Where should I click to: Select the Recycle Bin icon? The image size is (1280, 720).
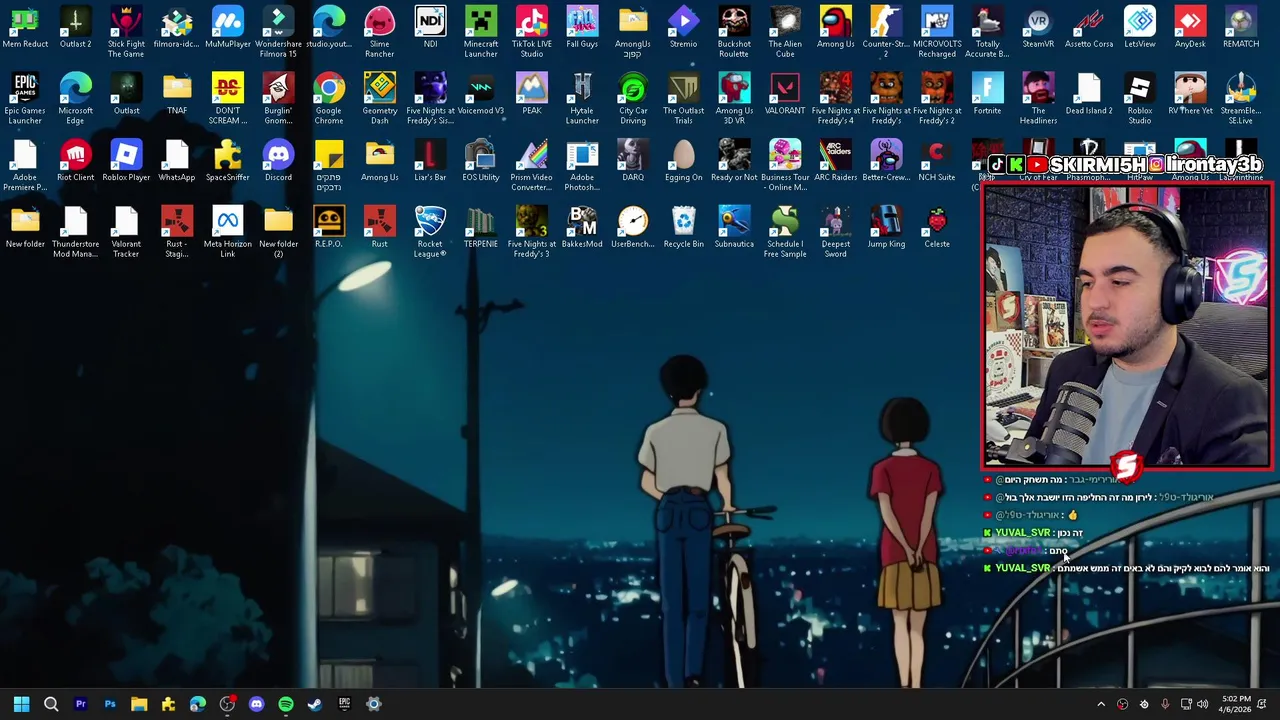(683, 227)
